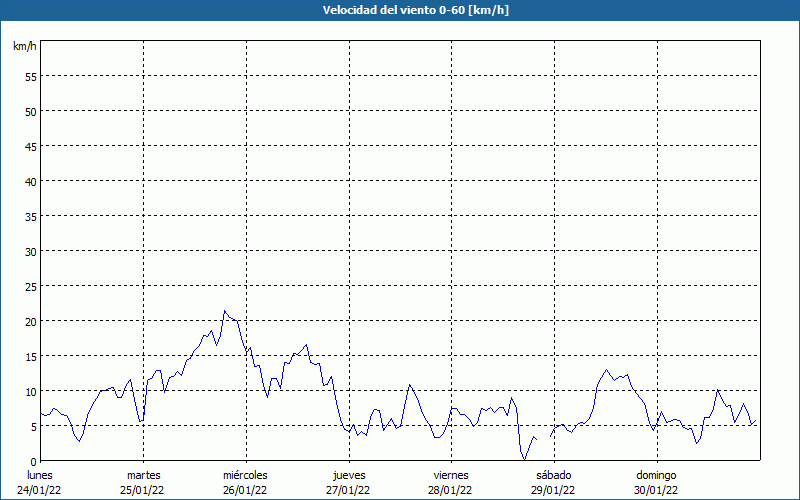800x500 pixels.
Task: Click the 35 value on the y-axis
Action: (x=31, y=216)
